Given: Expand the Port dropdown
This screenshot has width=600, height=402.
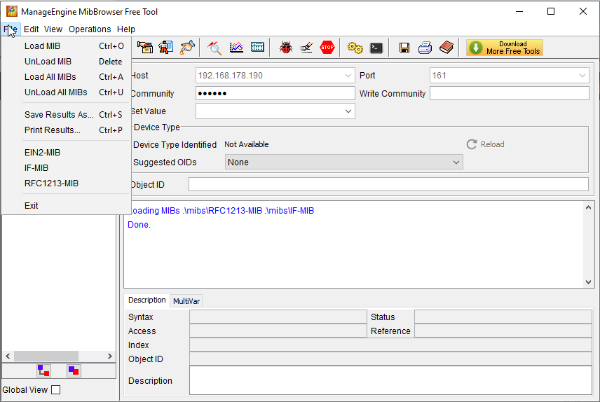Looking at the screenshot, I should click(582, 75).
